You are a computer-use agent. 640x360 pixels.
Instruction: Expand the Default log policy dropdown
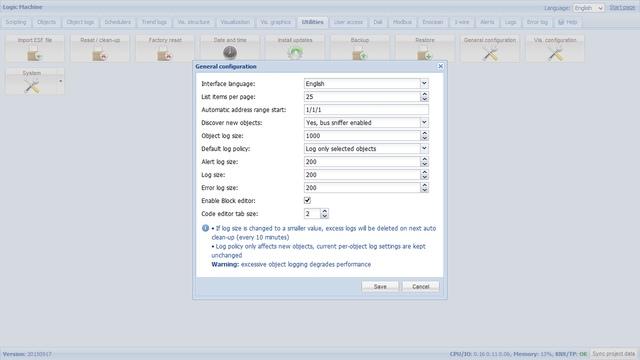point(424,149)
